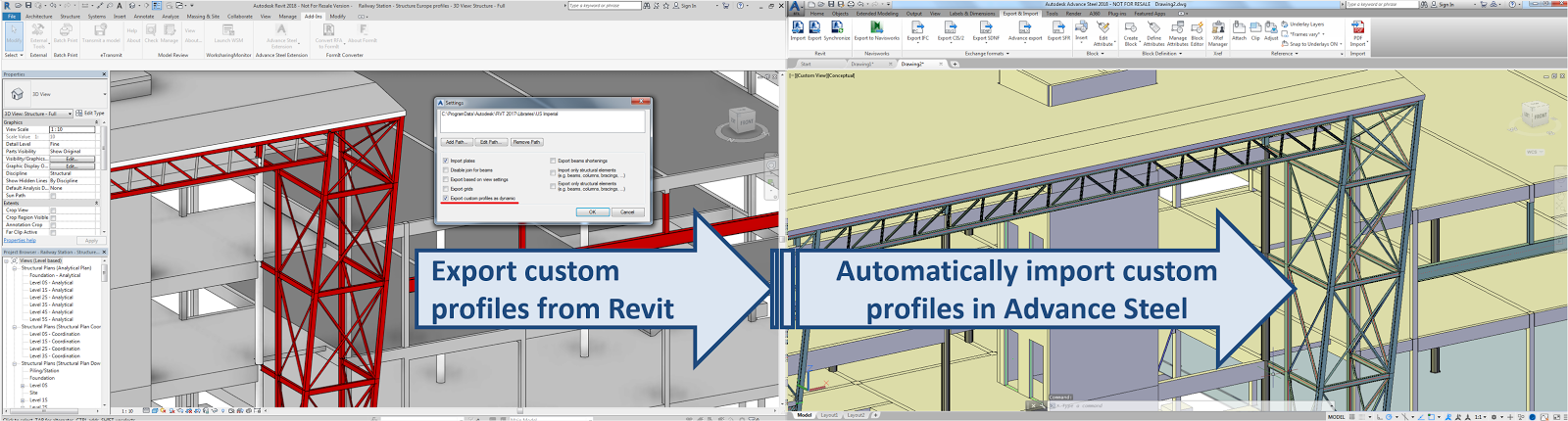Viewport: 1568px width, 421px height.
Task: Open the Add-Ins tab in Revit
Action: coord(313,16)
